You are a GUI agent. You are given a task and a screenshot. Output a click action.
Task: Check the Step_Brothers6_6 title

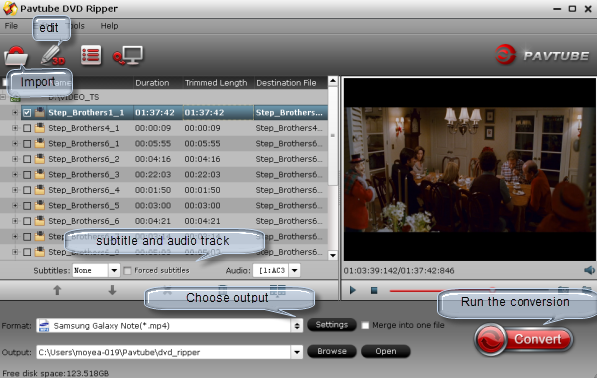coord(27,221)
